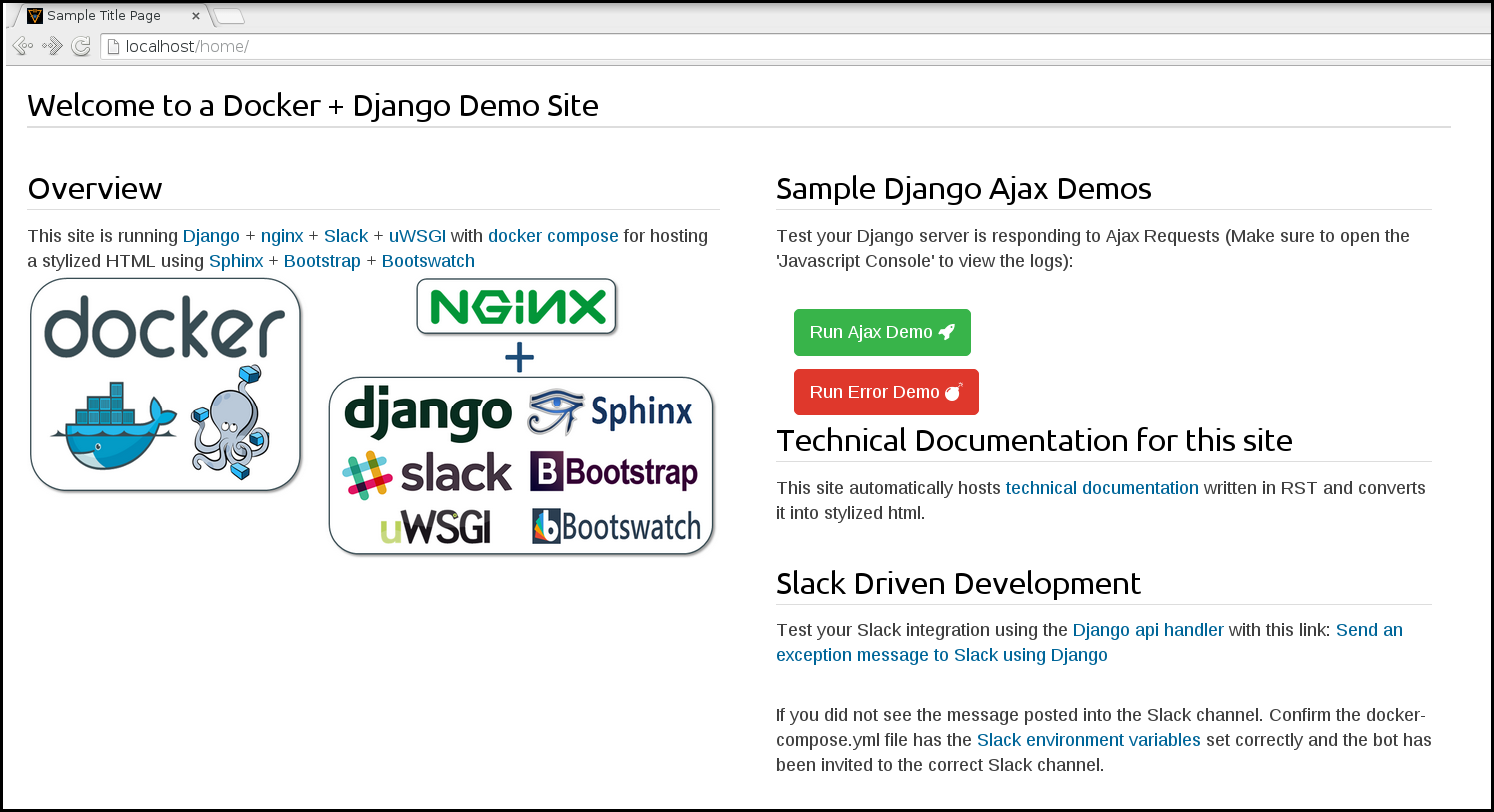Image resolution: width=1494 pixels, height=812 pixels.
Task: Click the Welcome to a Docker + Django heading
Action: tap(313, 105)
